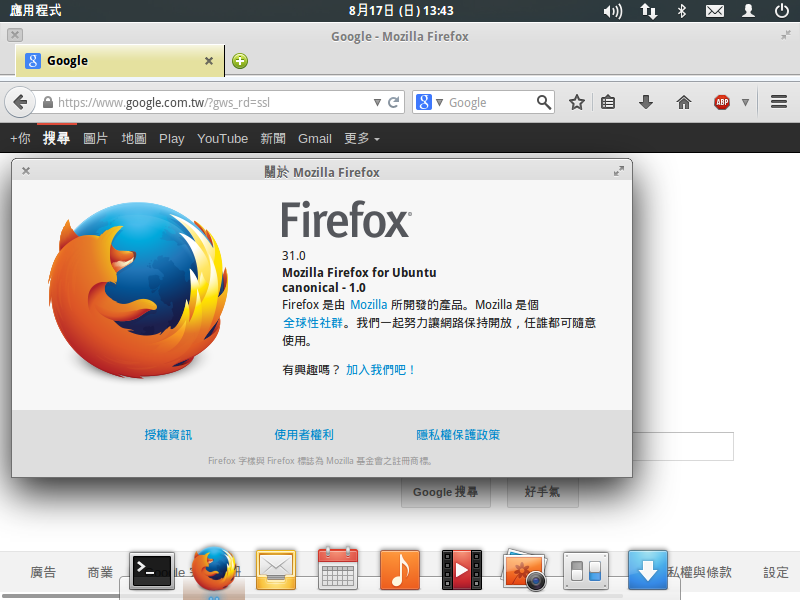Open the 使用者權利 link

click(304, 435)
